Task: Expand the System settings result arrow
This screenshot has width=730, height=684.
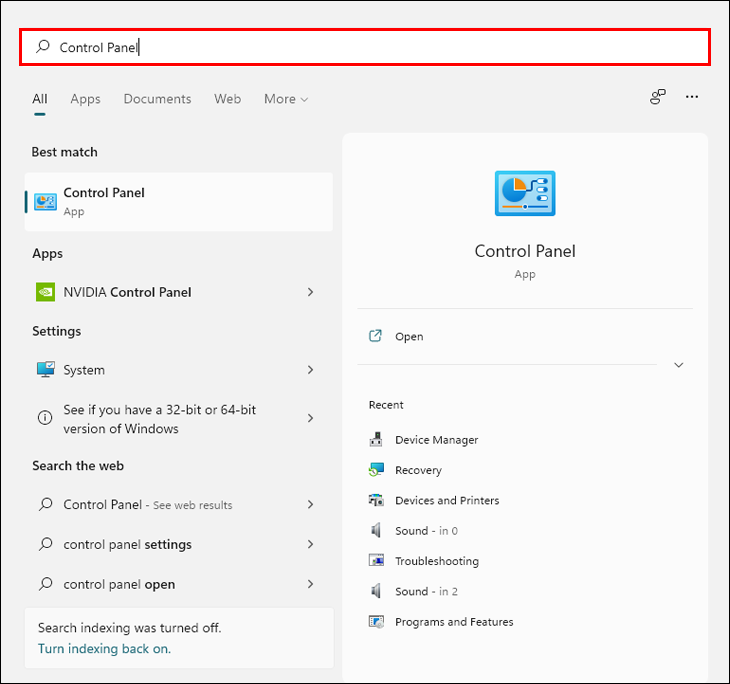Action: 310,370
